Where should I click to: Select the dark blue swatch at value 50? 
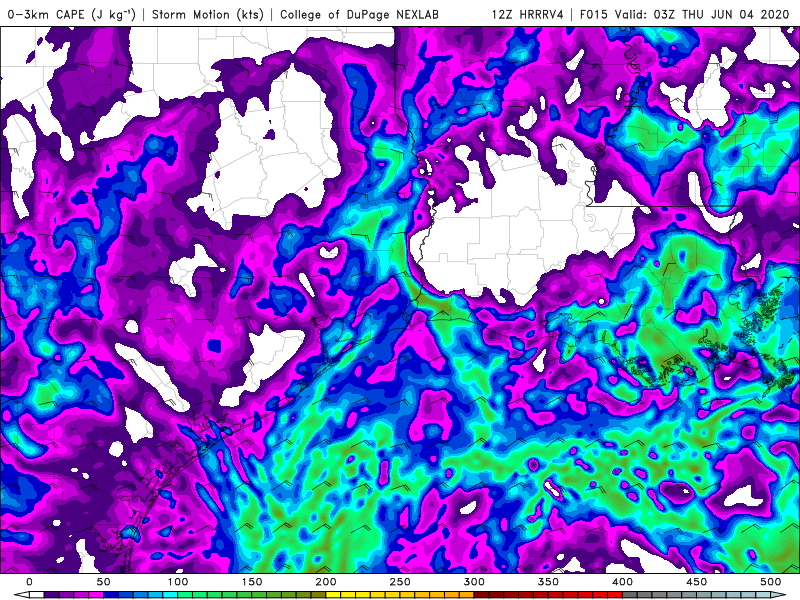point(111,595)
